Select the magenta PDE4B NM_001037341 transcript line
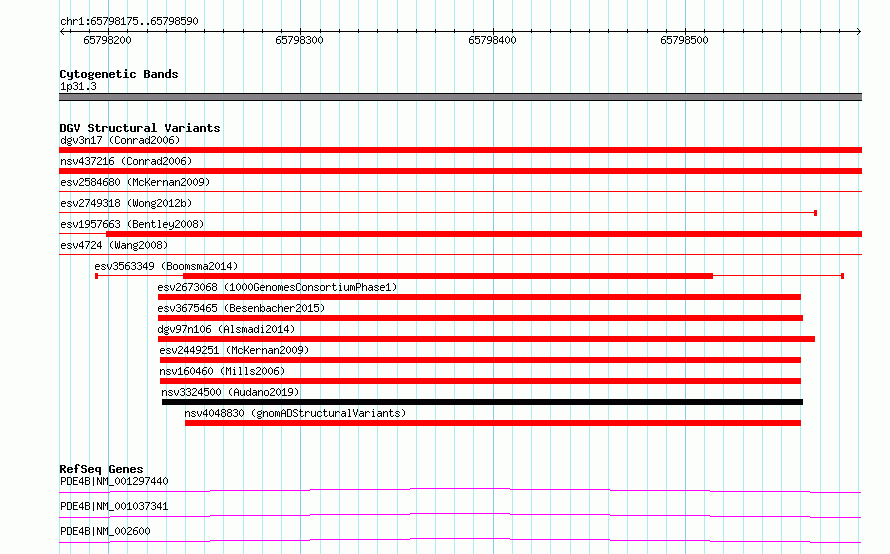Viewport: 890px width, 554px height. click(460, 515)
